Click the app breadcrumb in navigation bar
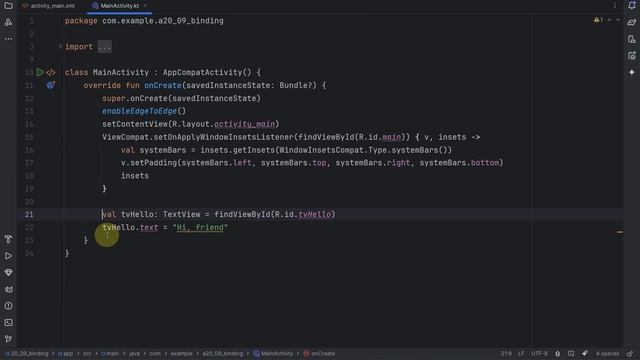 (x=65, y=353)
